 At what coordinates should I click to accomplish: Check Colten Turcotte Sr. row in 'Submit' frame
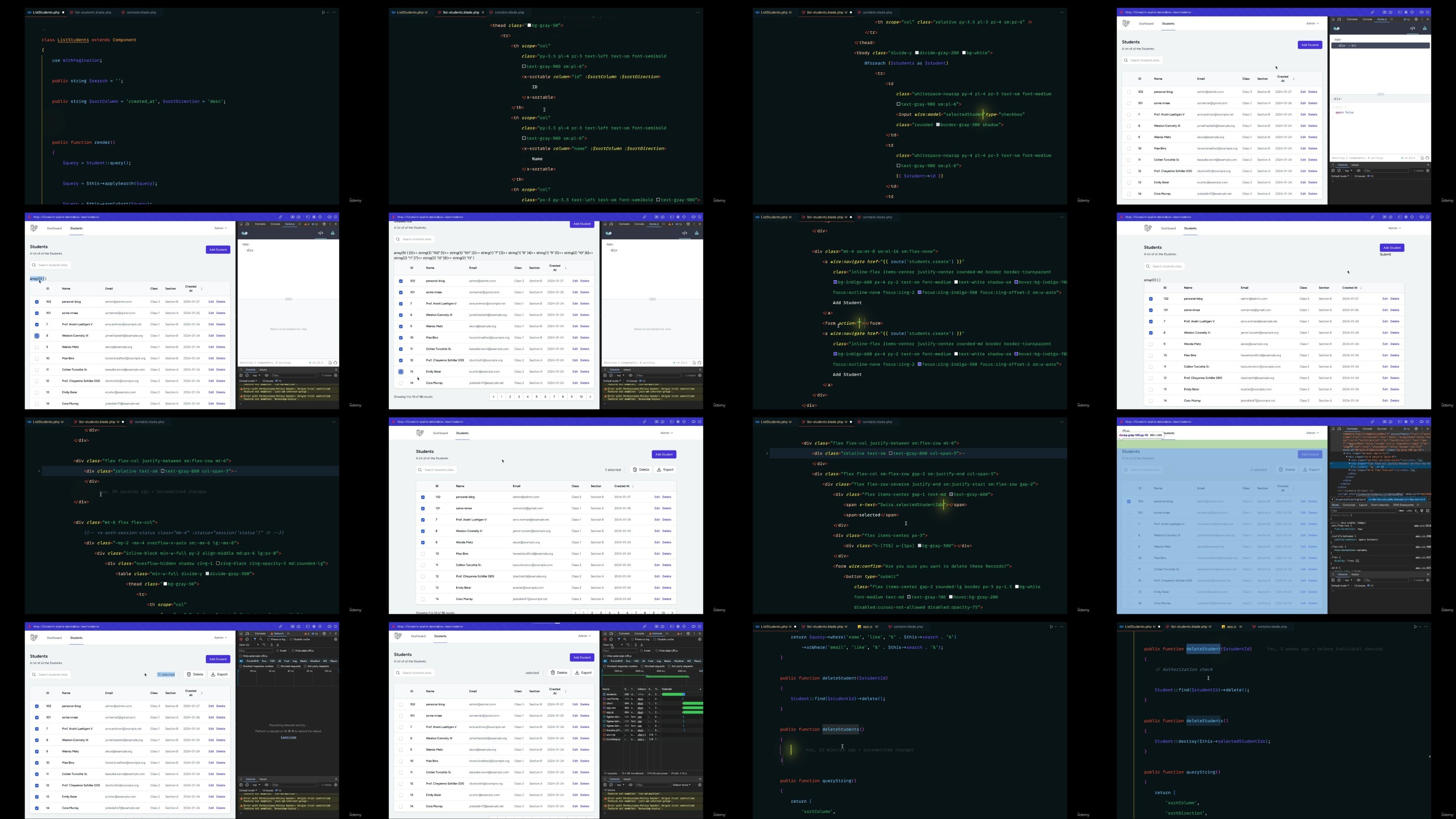(1151, 367)
